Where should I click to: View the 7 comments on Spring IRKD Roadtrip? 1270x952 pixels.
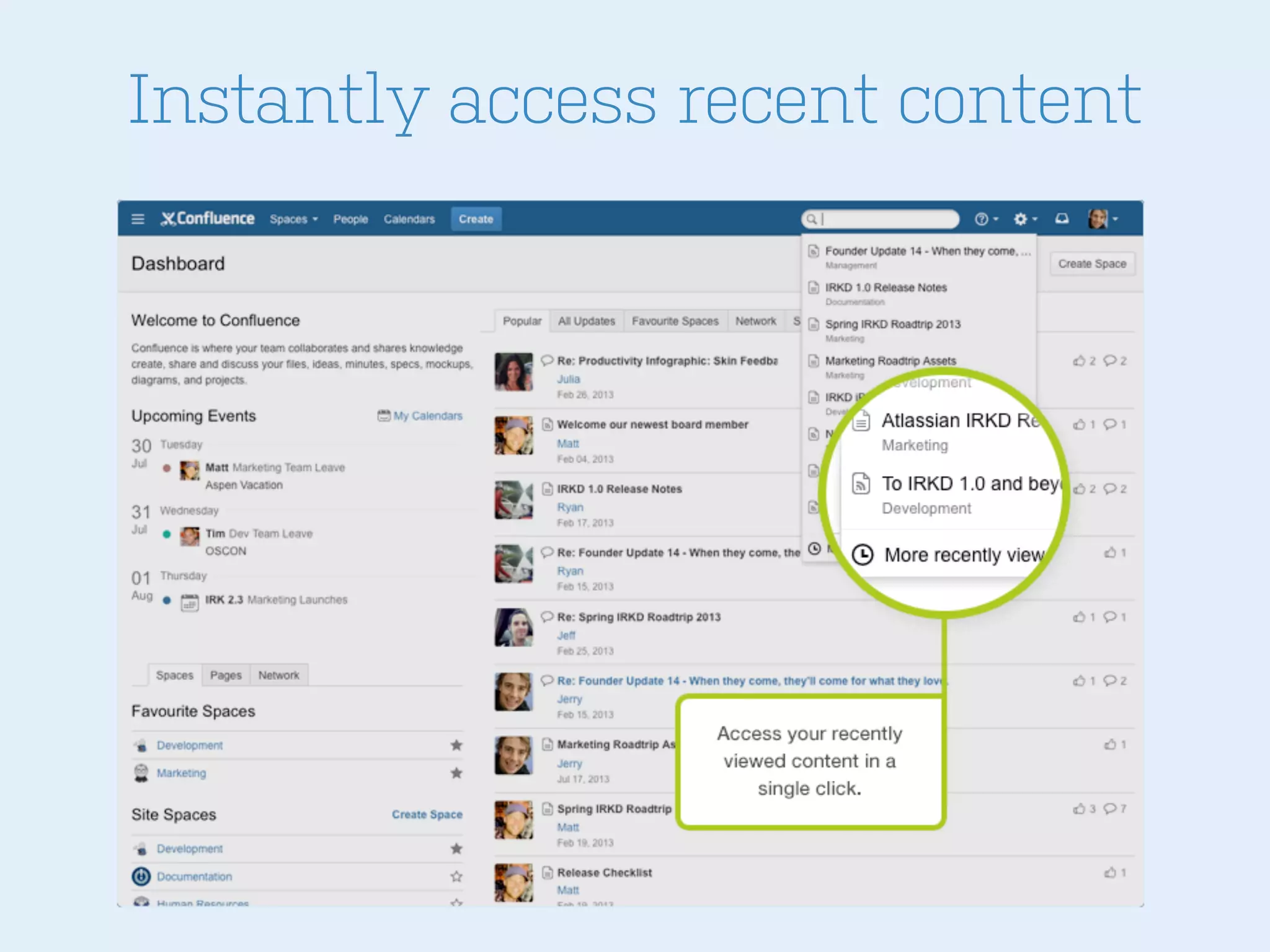coord(1114,809)
